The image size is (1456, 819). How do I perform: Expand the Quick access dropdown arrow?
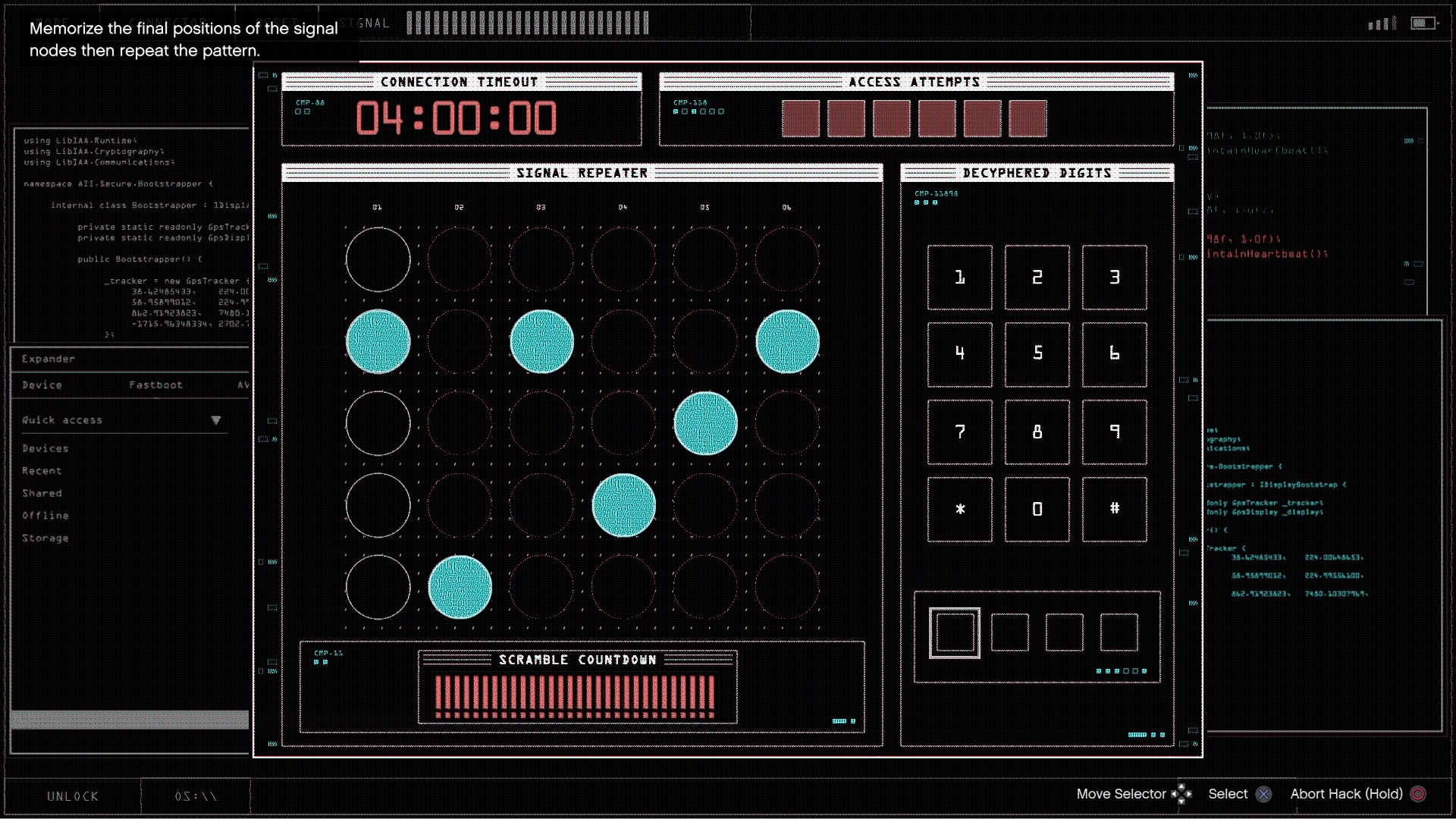click(x=216, y=420)
